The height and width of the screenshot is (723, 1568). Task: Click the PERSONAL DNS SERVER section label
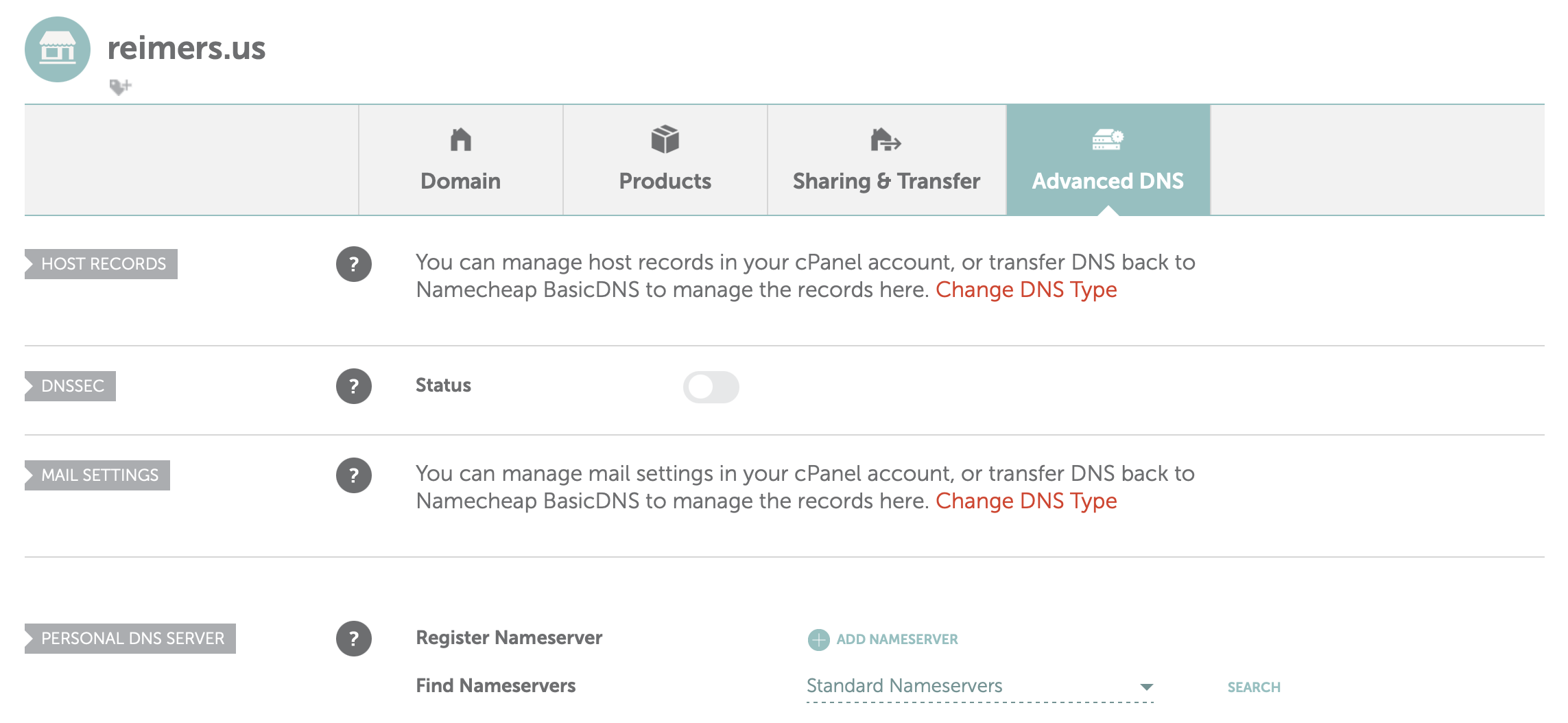pyautogui.click(x=130, y=639)
